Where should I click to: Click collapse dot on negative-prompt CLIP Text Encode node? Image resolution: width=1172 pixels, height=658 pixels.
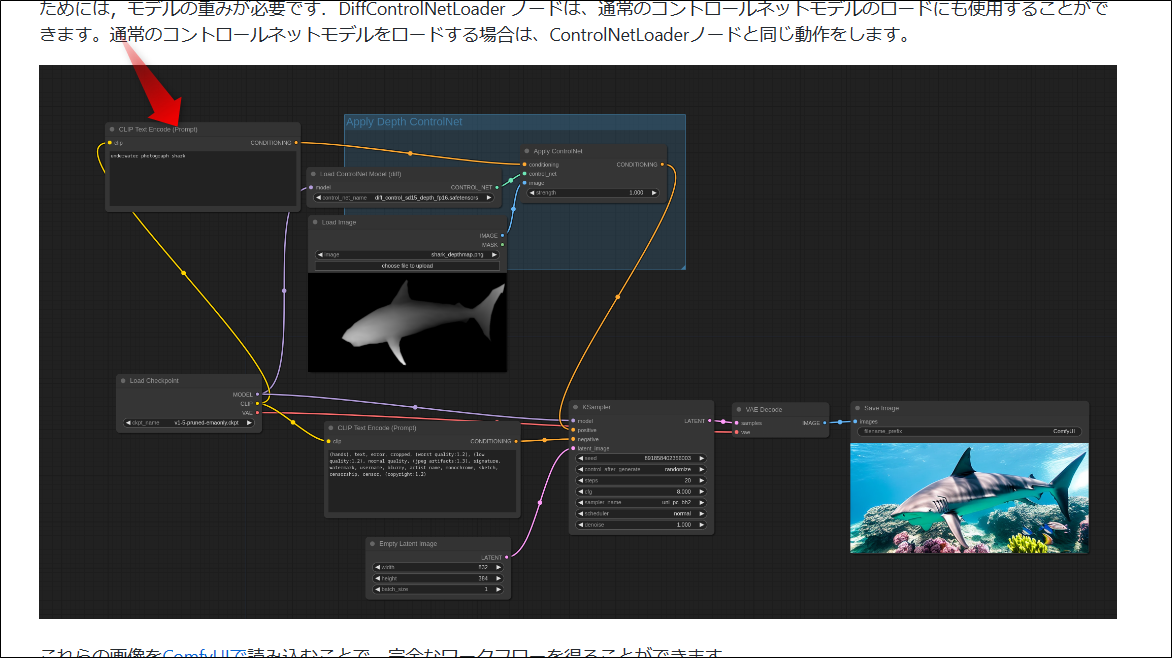point(331,428)
